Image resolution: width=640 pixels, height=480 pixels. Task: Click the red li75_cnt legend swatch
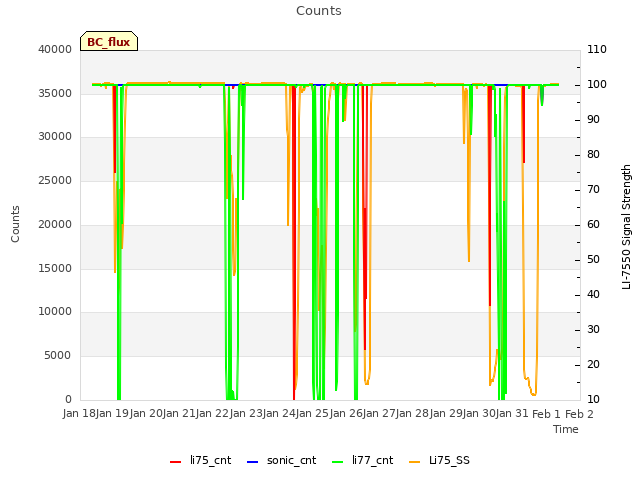click(176, 462)
